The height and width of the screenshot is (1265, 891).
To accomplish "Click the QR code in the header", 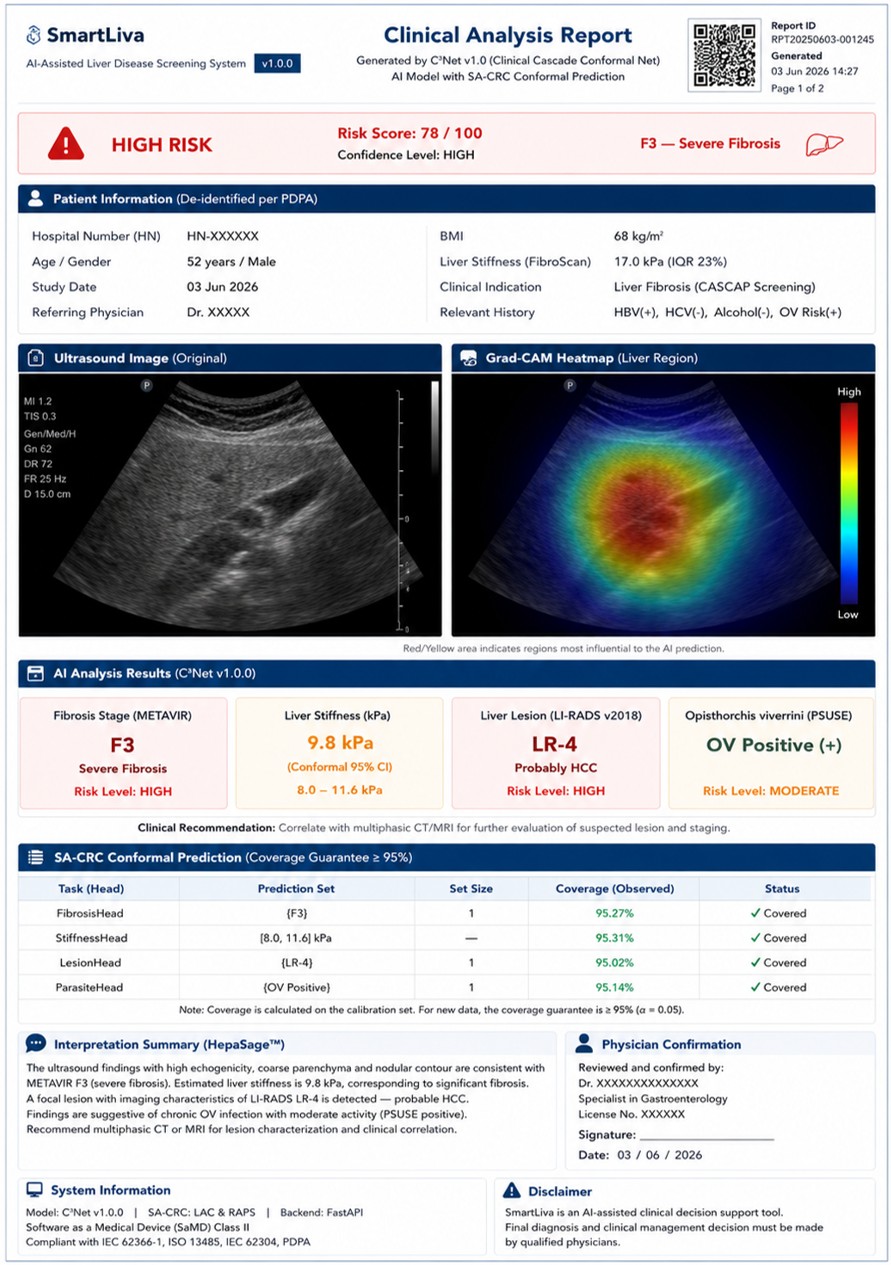I will pyautogui.click(x=724, y=55).
